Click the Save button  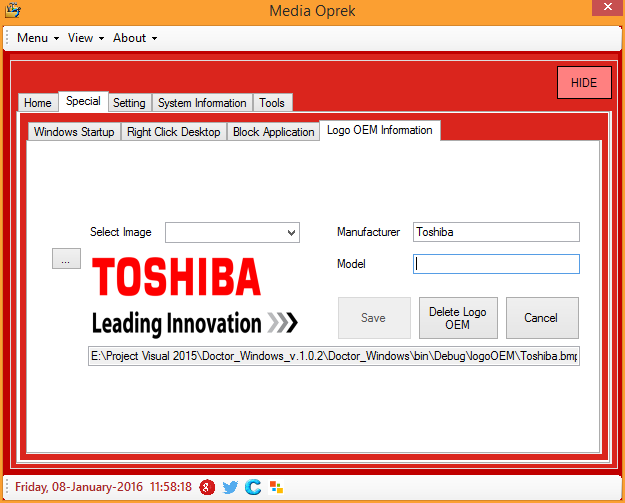[374, 318]
